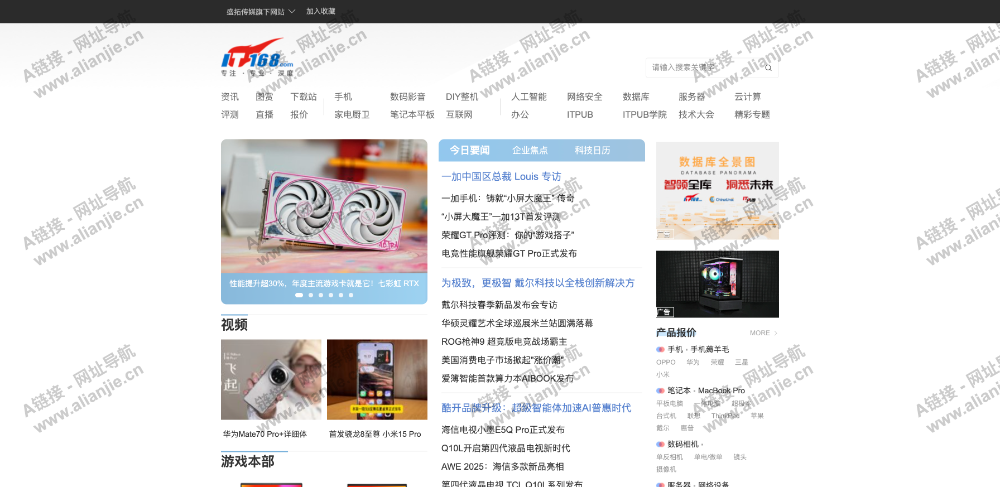Open the ITPUB navigation link
Viewport: 1000px width, 487px height.
coord(580,115)
